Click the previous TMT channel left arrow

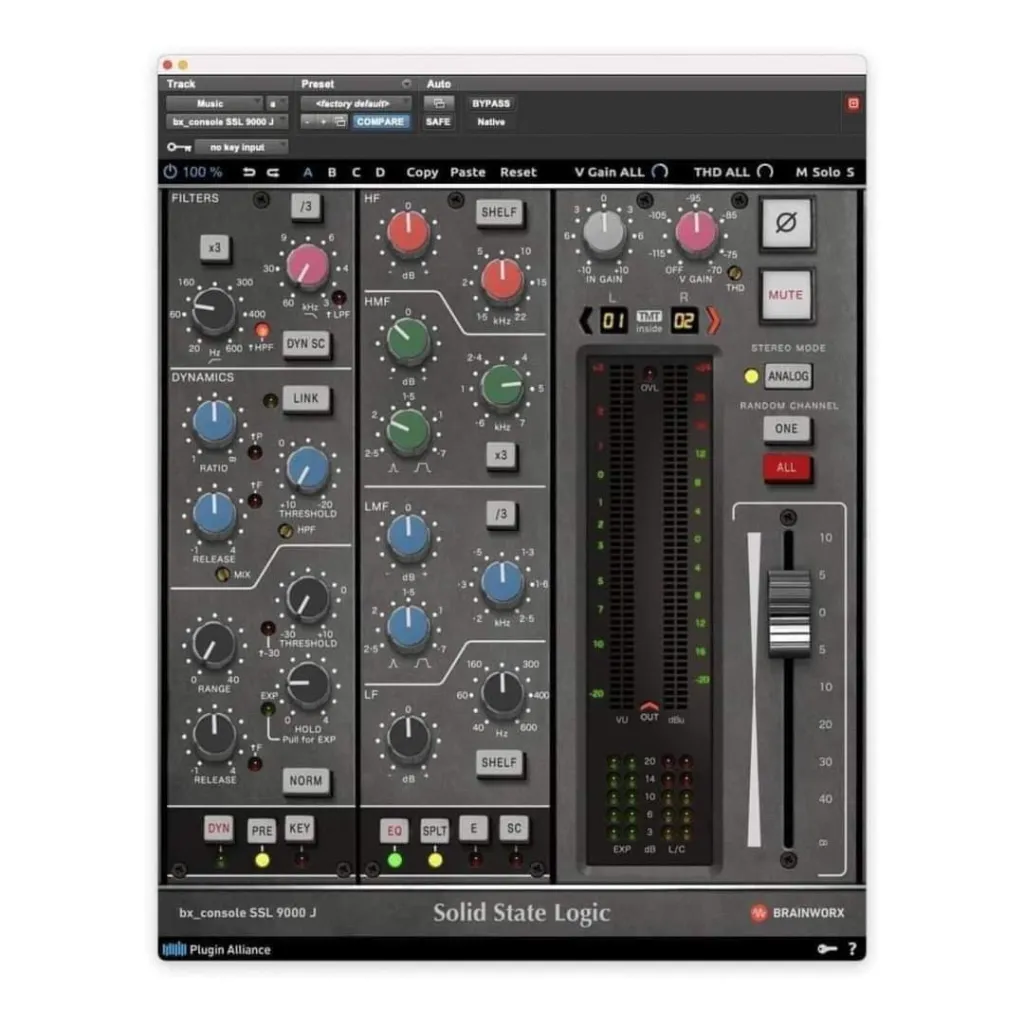point(586,321)
